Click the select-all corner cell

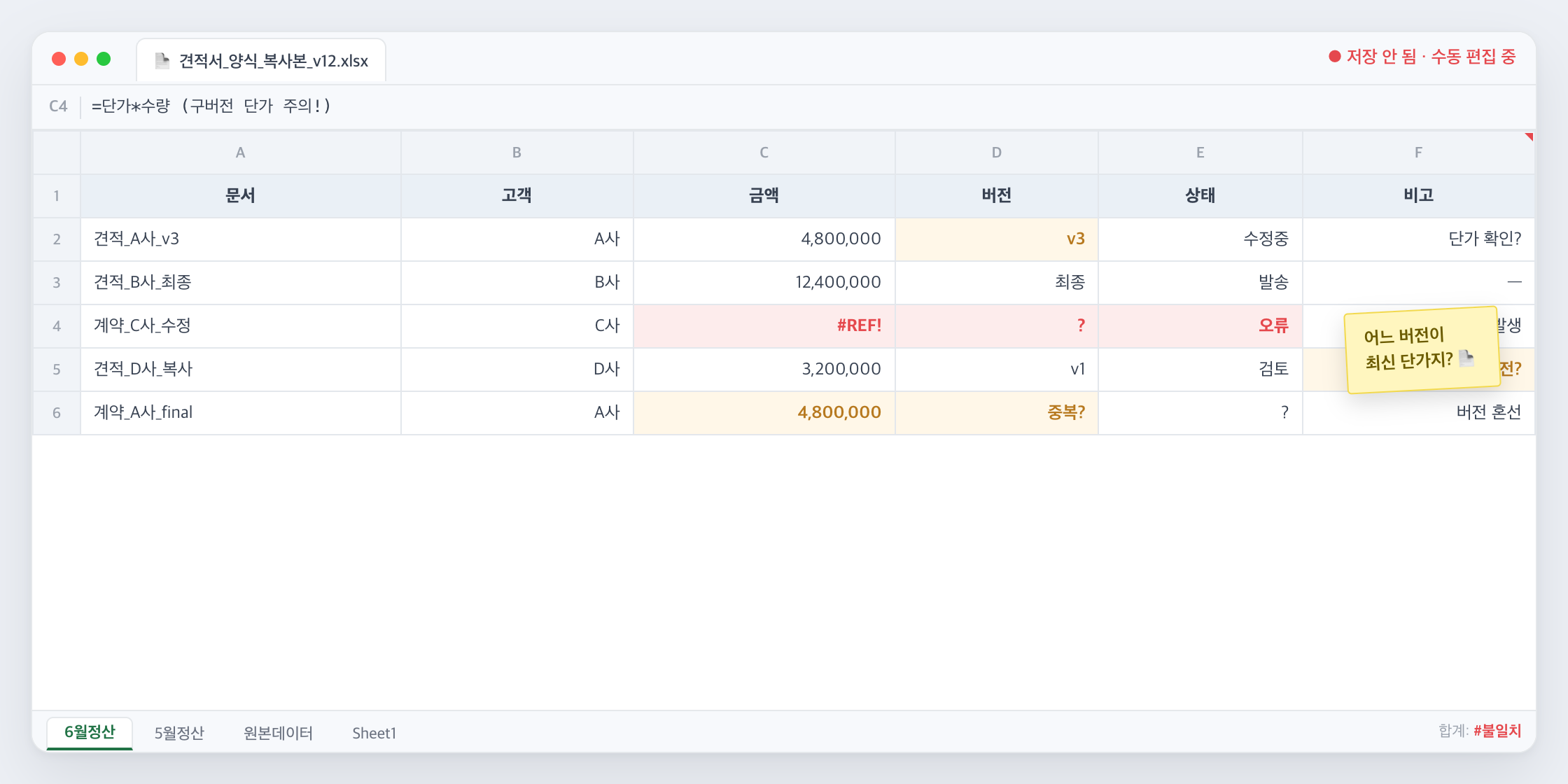(57, 153)
